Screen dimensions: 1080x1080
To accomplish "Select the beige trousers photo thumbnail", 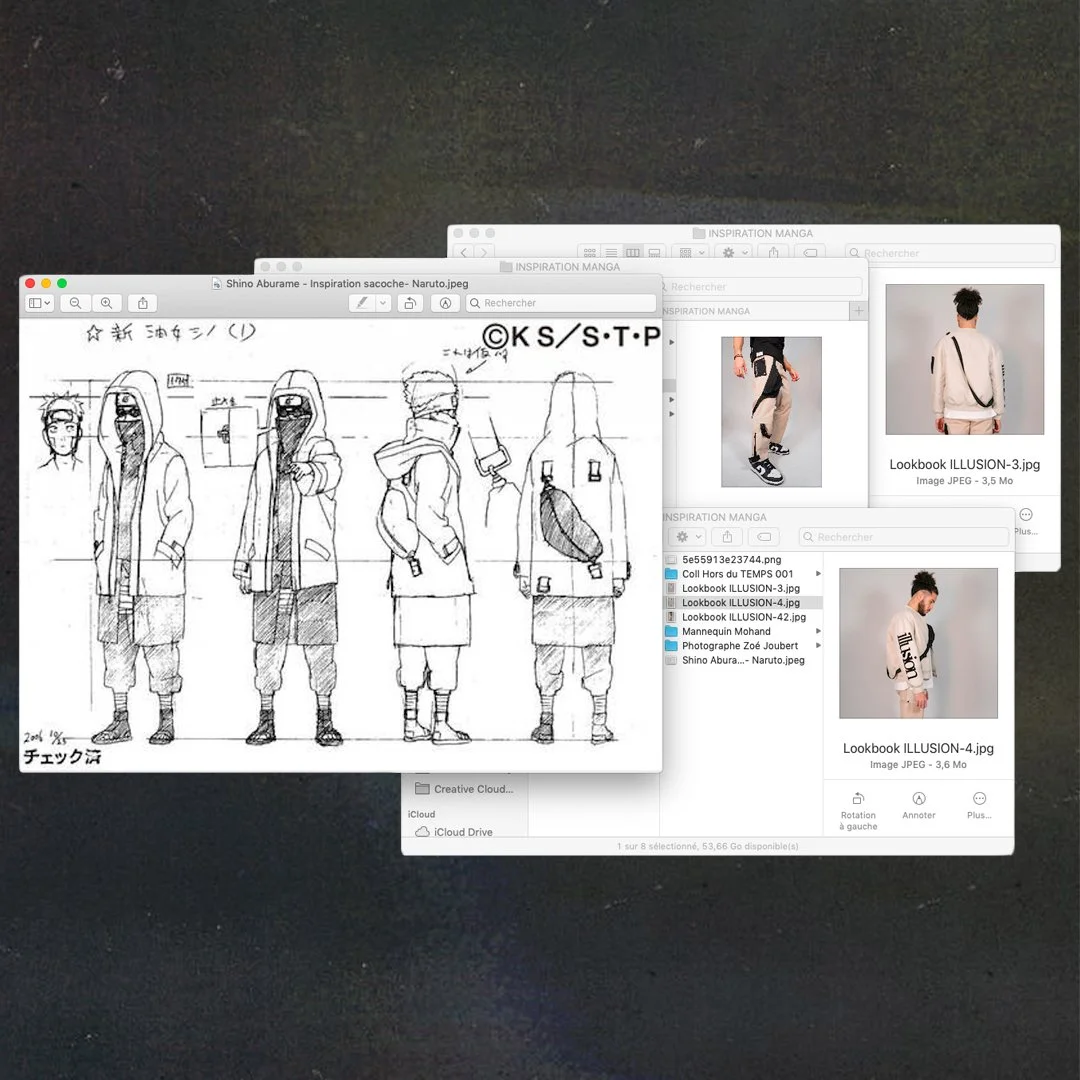I will [771, 411].
